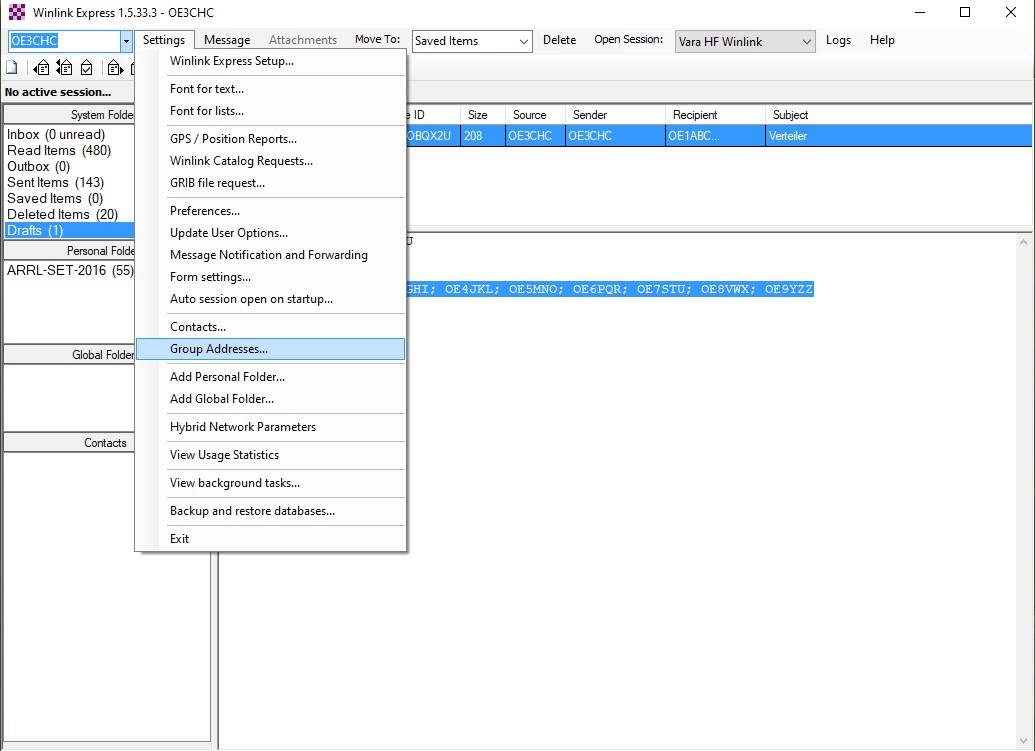Image resolution: width=1035 pixels, height=751 pixels.
Task: Click Open Session label button
Action: [x=628, y=40]
